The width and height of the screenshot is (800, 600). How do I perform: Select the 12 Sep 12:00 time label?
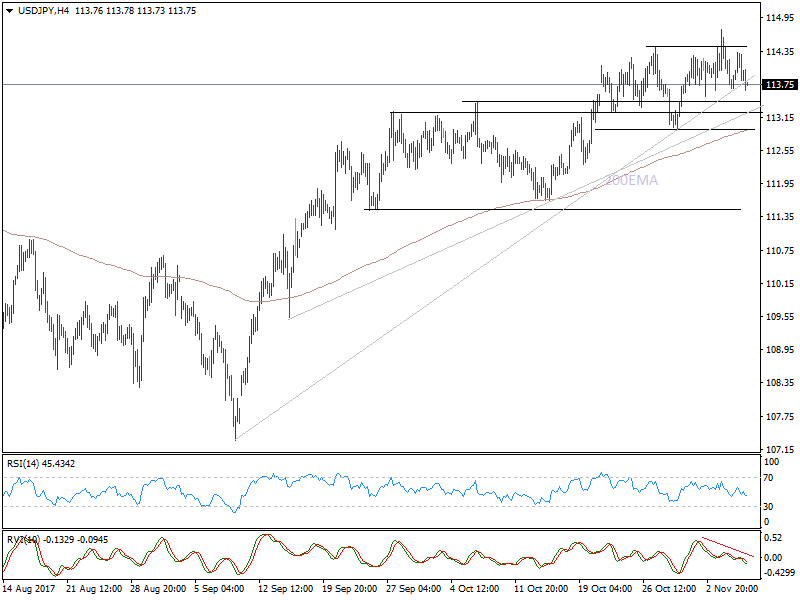tap(286, 589)
